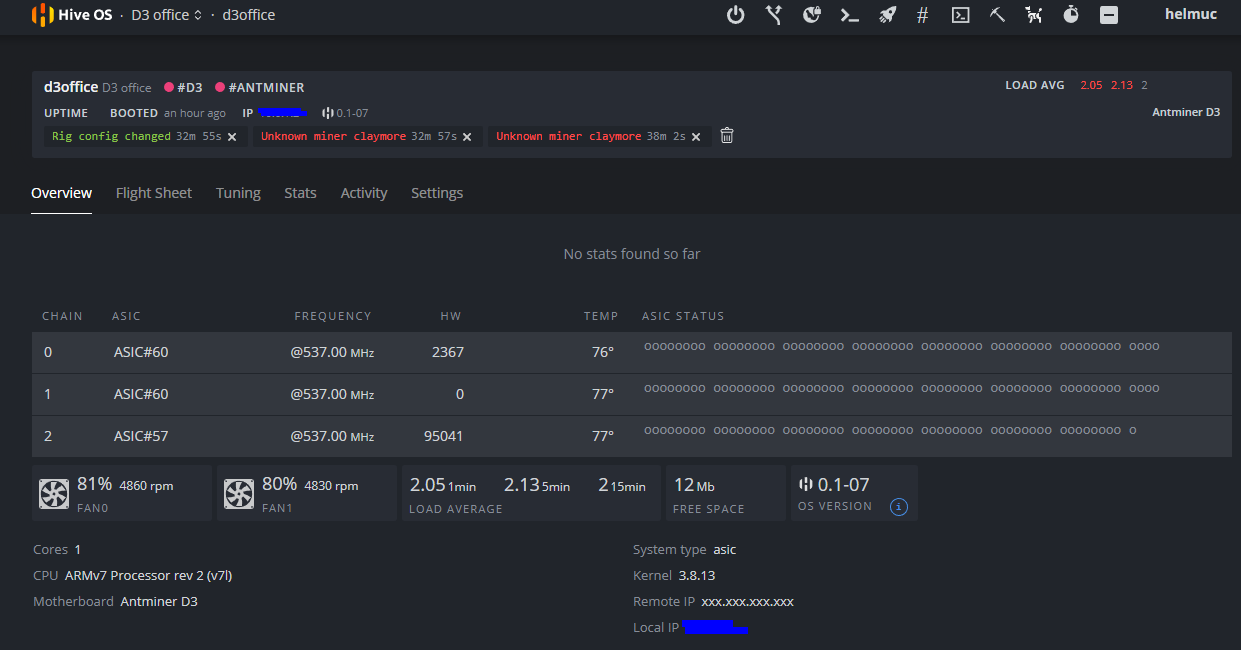
Task: Open the Tuning tab
Action: pos(238,193)
